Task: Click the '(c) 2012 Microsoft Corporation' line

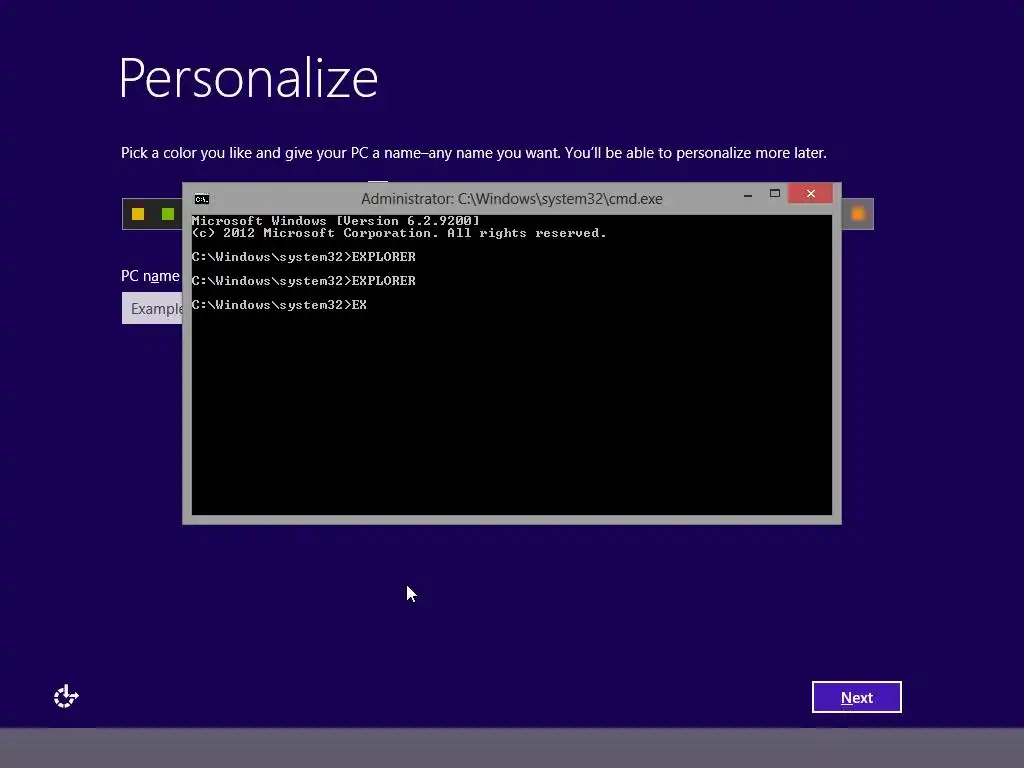Action: click(x=399, y=233)
